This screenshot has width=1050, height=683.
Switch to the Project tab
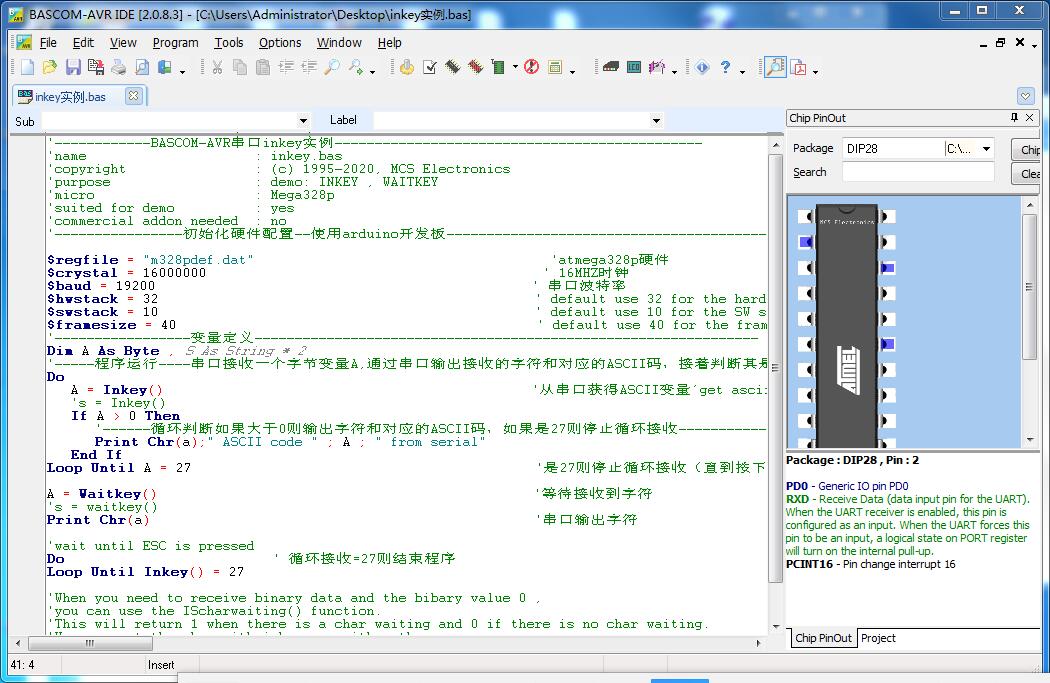(x=878, y=638)
